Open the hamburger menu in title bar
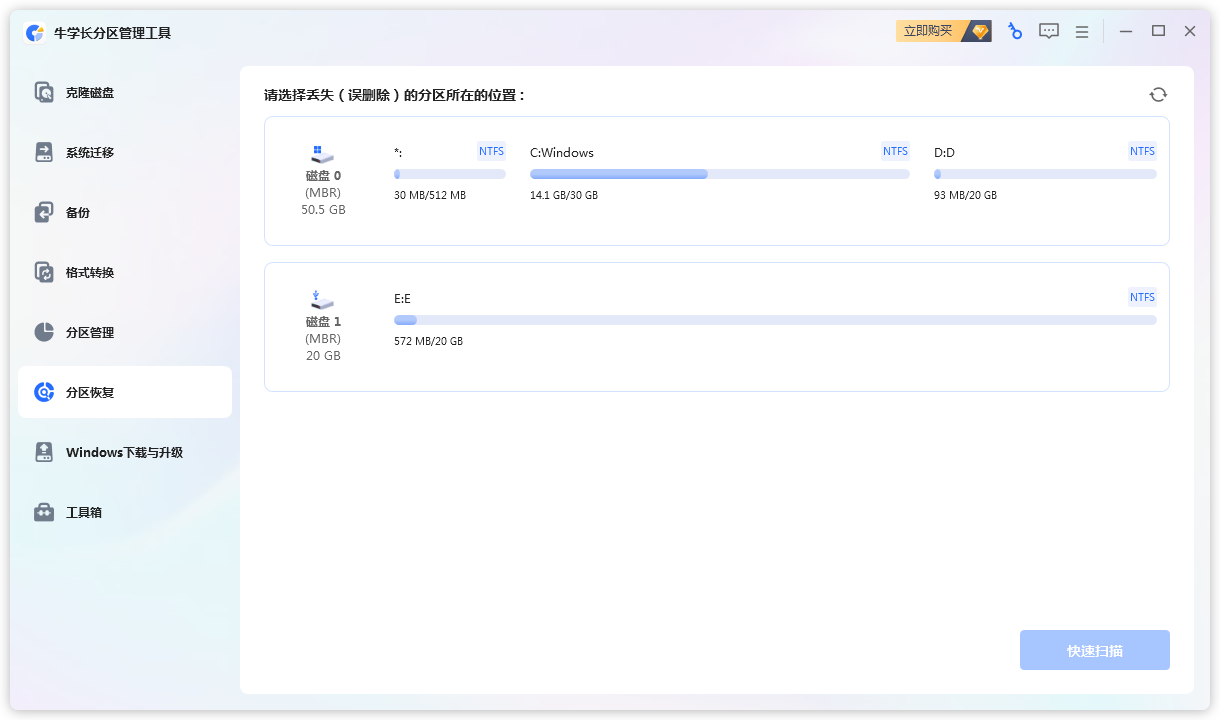Screen dimensions: 1221x721 [1081, 32]
